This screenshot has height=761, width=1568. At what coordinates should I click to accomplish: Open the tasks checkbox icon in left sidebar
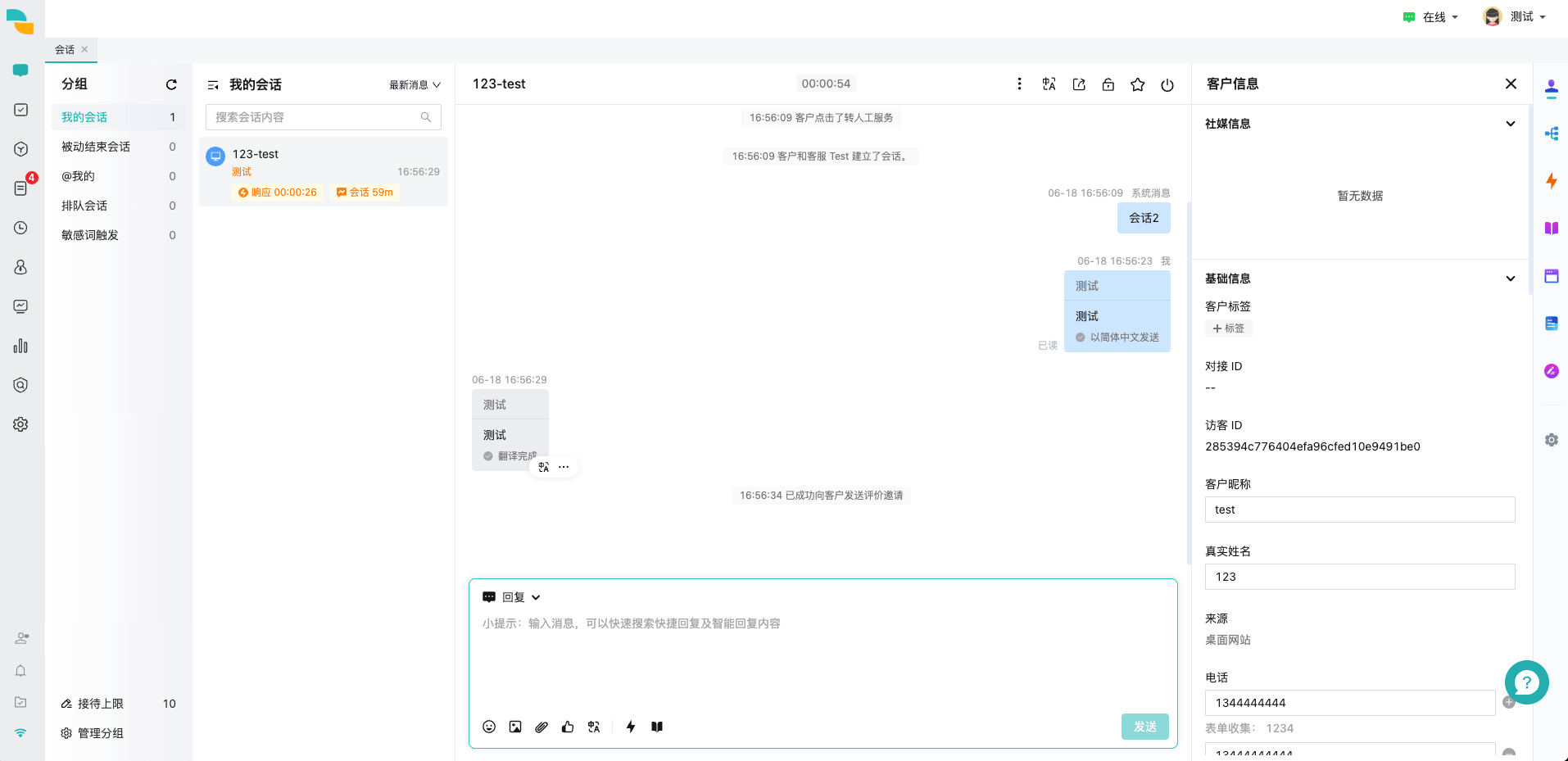20,110
